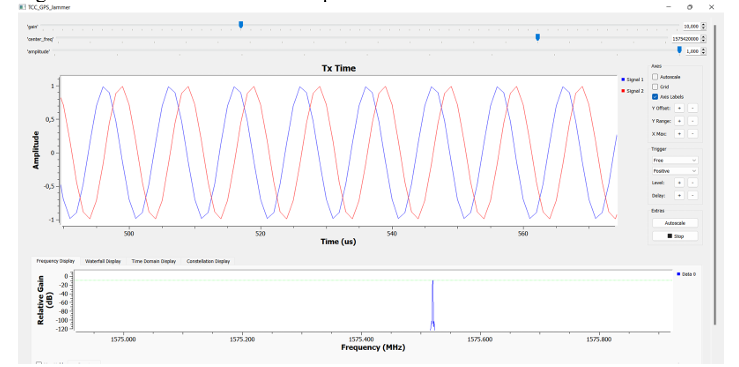Click the center_freq spinbox stepper arrows
The image size is (739, 367).
(x=704, y=39)
